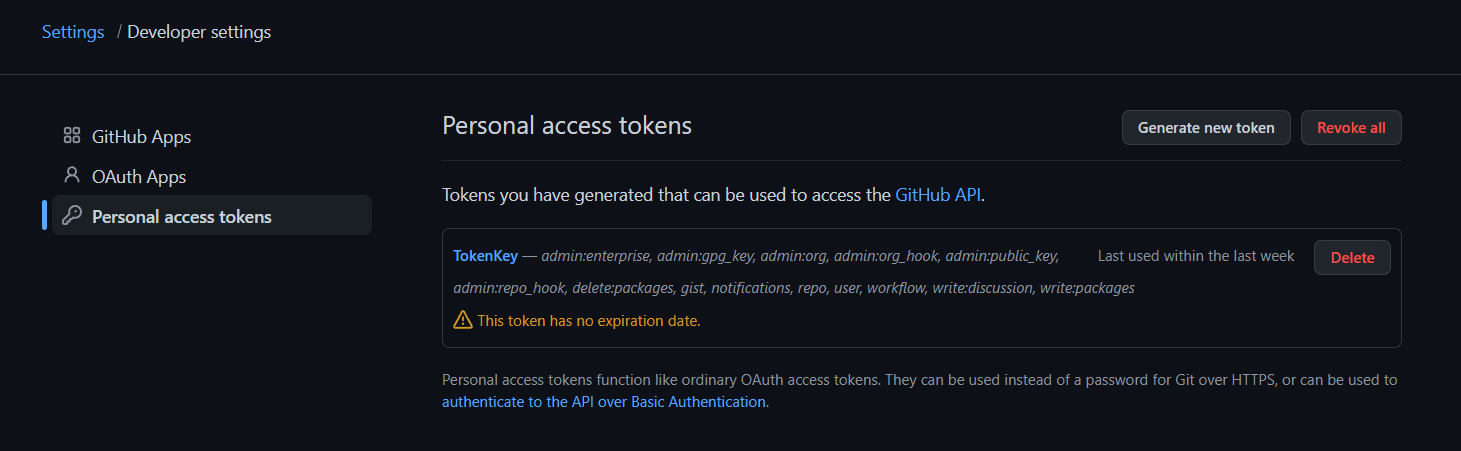Click the Developer settings breadcrumb text

[199, 32]
